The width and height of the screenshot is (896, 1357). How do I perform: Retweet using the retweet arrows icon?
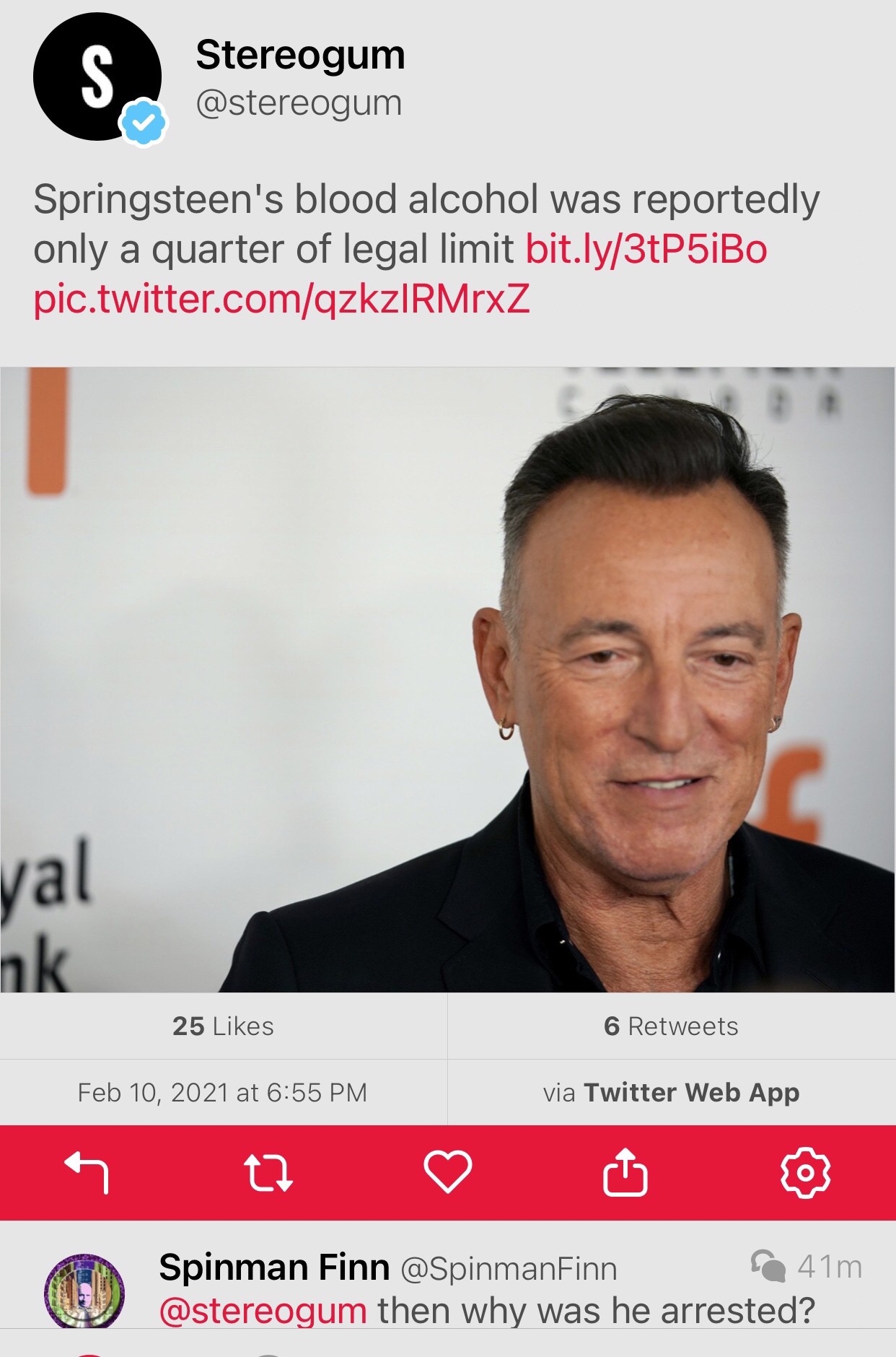268,1172
